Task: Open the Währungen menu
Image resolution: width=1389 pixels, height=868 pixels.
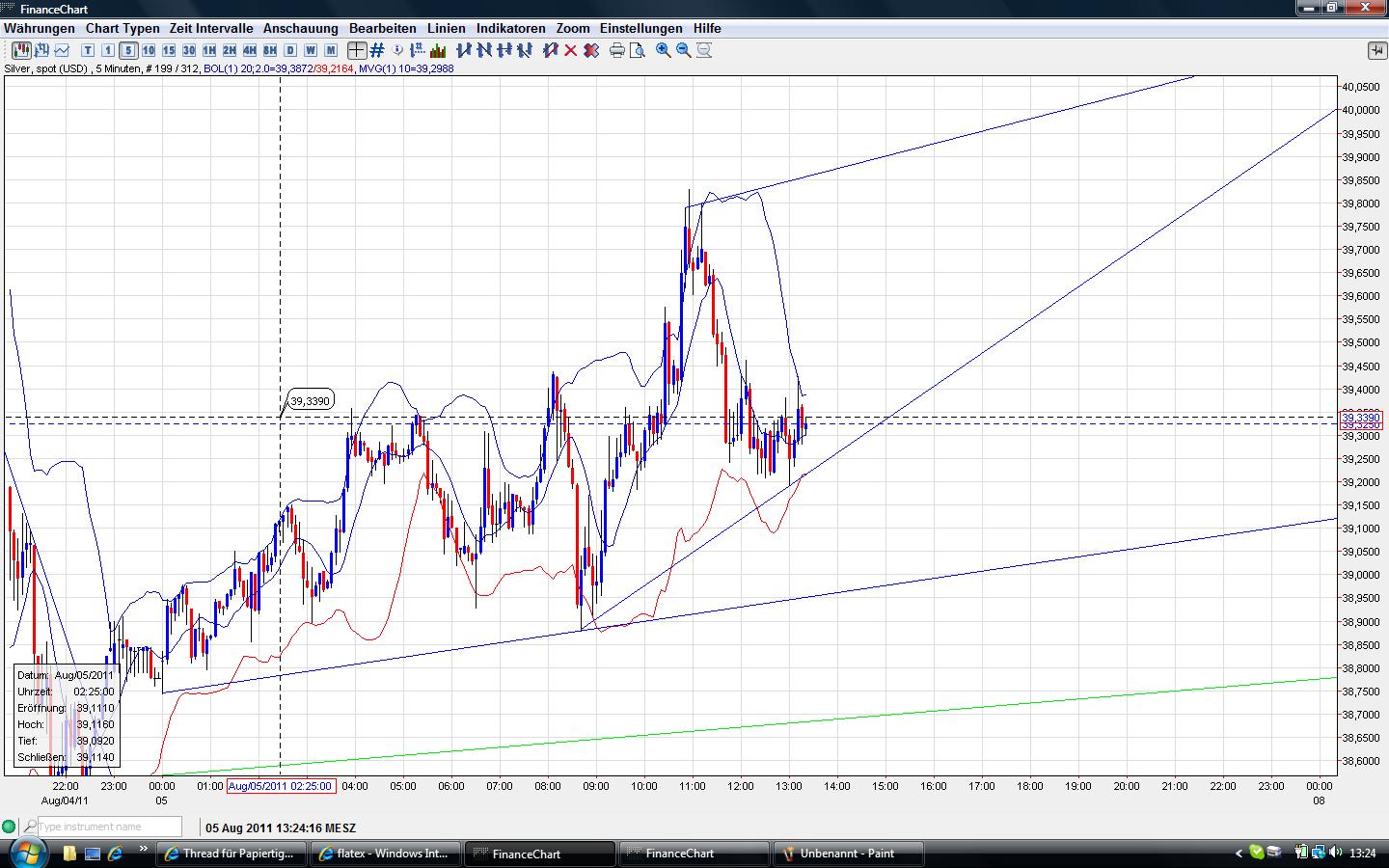Action: click(39, 28)
